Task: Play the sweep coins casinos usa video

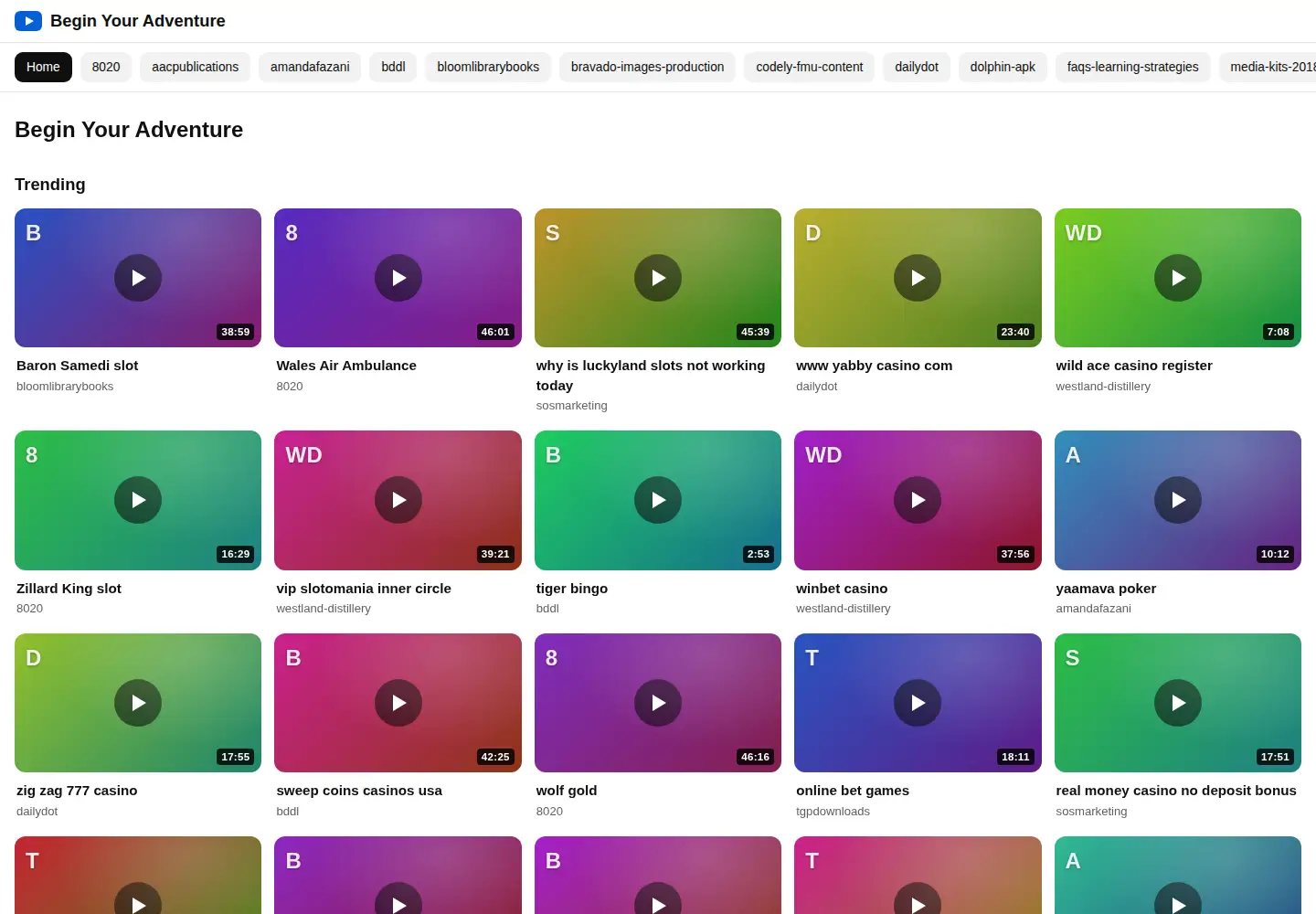Action: point(398,703)
